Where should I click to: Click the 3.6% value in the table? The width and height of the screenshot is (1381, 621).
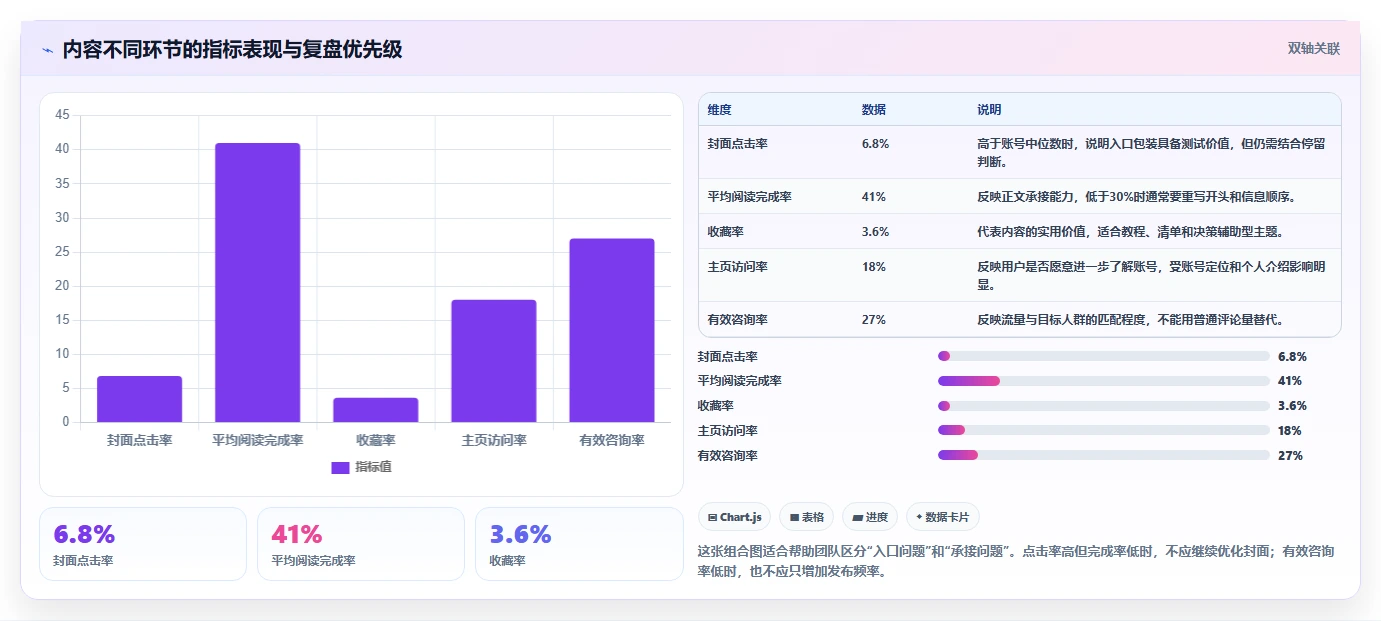click(x=875, y=232)
